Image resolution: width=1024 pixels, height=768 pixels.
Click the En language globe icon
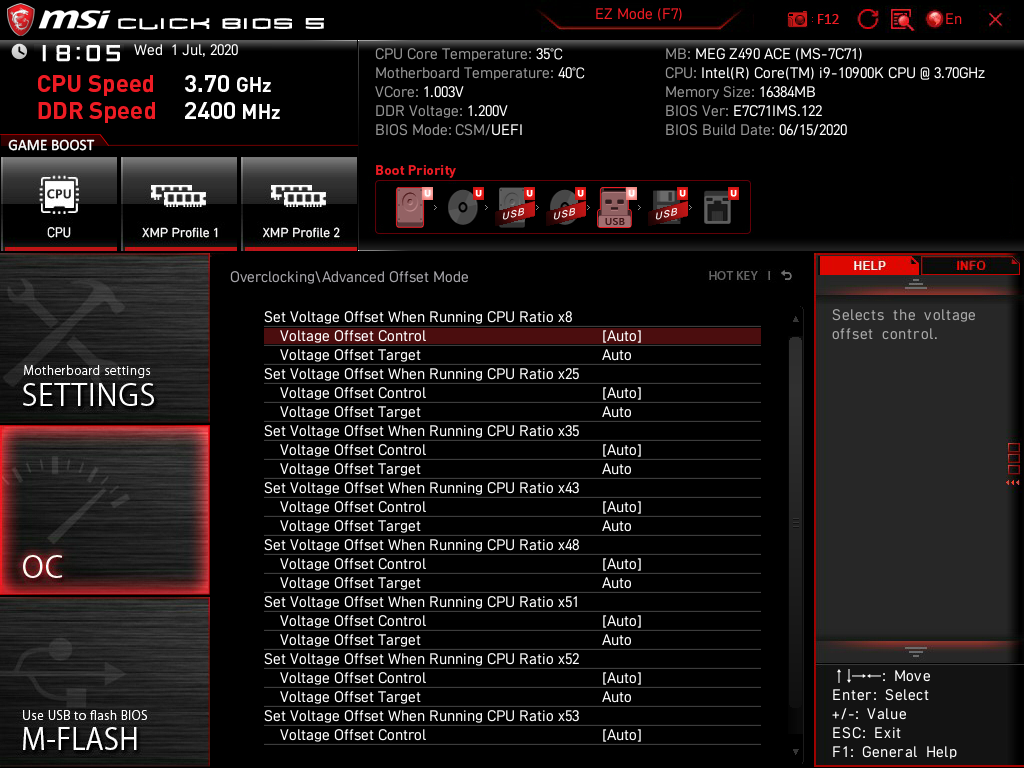point(935,18)
